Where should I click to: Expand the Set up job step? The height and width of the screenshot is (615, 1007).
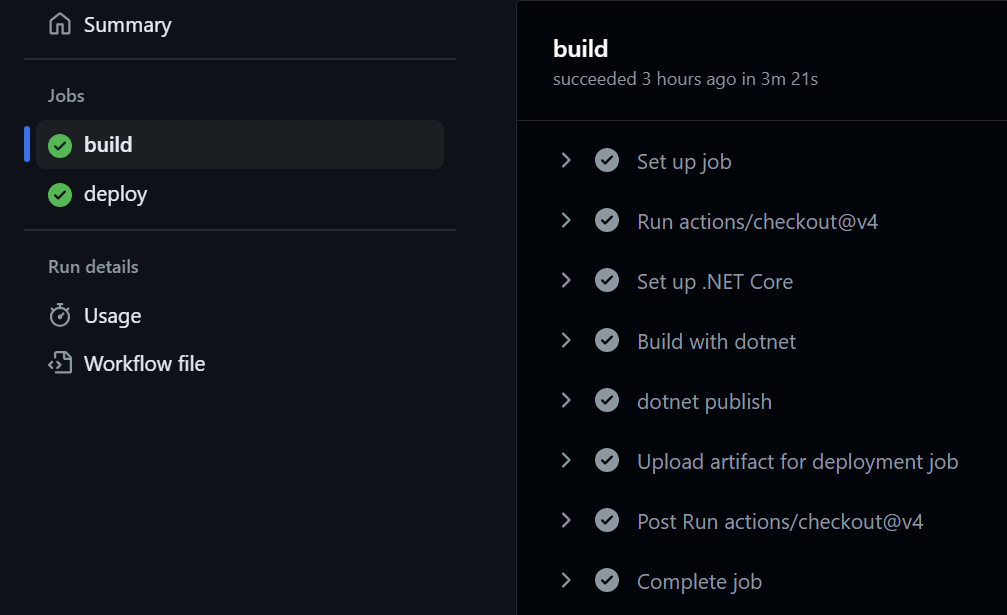tap(566, 160)
